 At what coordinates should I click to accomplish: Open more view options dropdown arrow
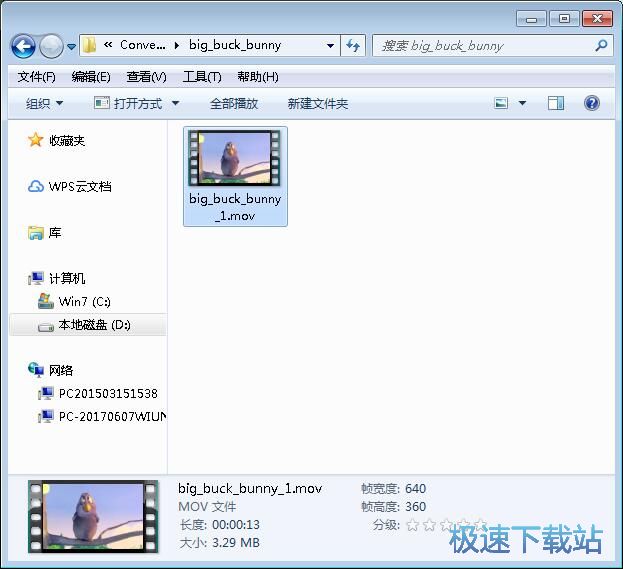point(522,103)
